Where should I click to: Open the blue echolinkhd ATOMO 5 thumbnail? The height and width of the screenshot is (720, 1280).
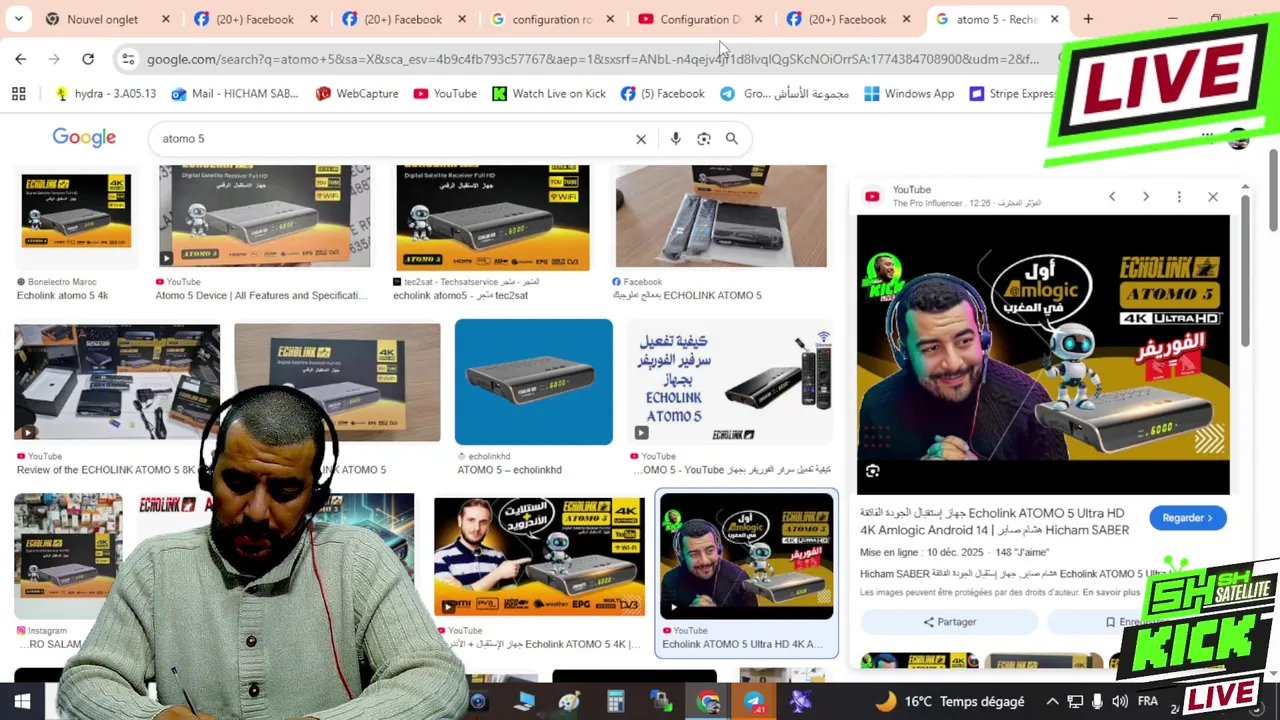[x=533, y=382]
